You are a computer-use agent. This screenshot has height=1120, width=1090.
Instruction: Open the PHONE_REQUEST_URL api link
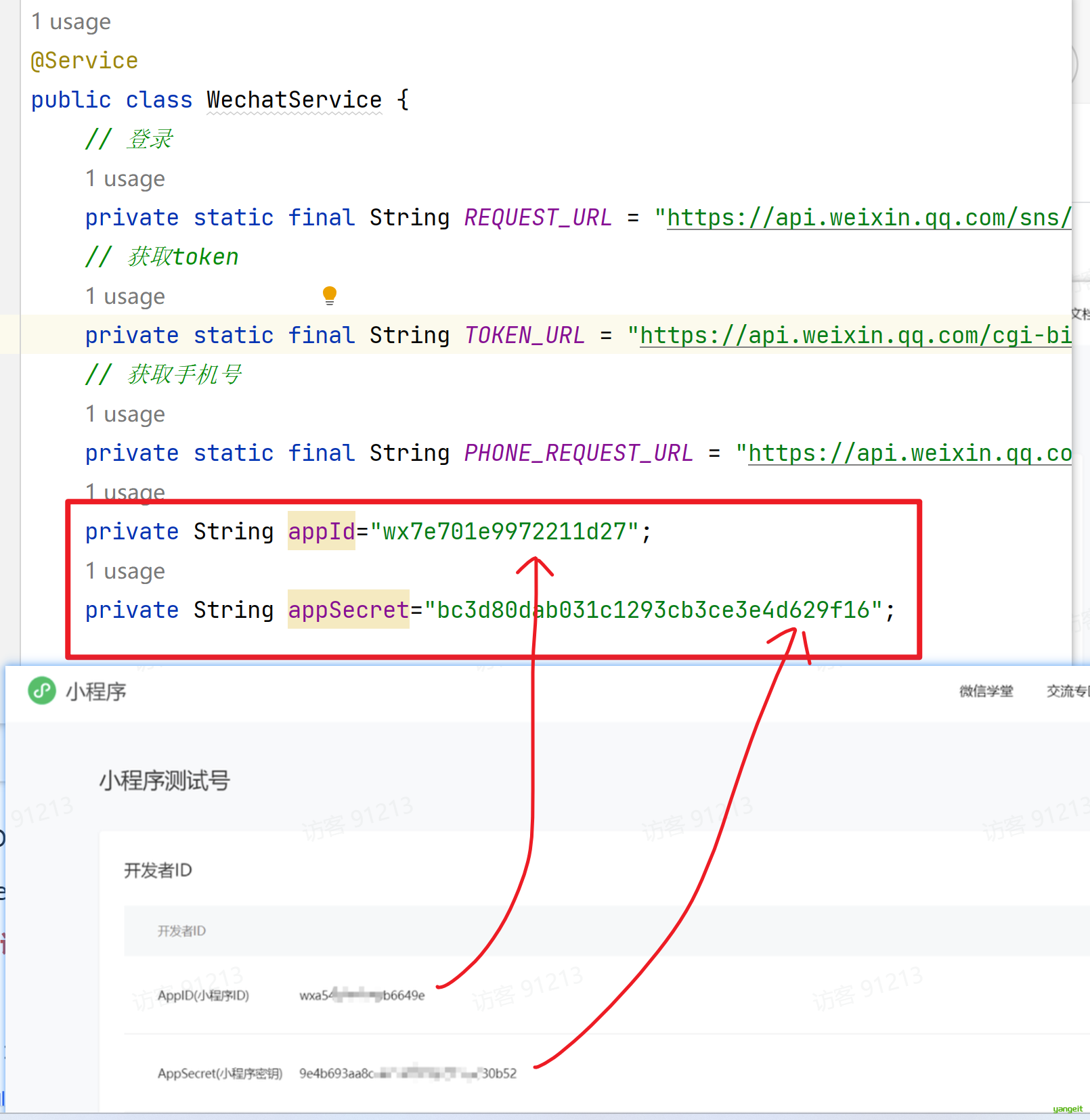pos(910,453)
